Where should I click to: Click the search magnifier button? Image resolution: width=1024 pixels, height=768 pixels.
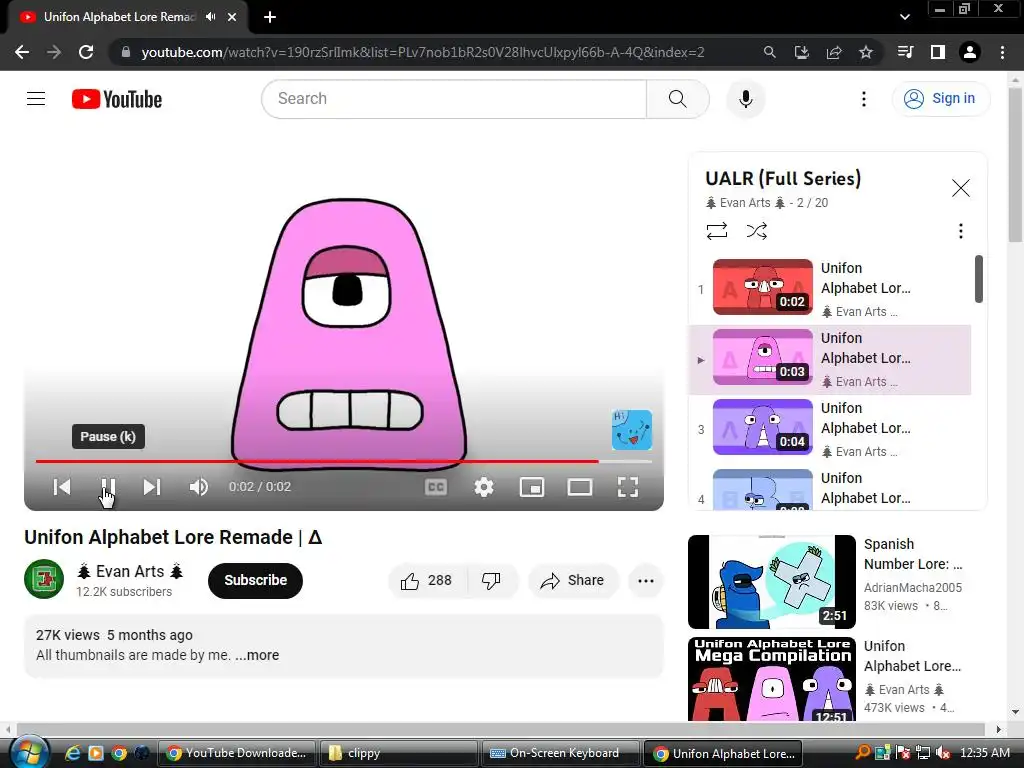point(677,99)
